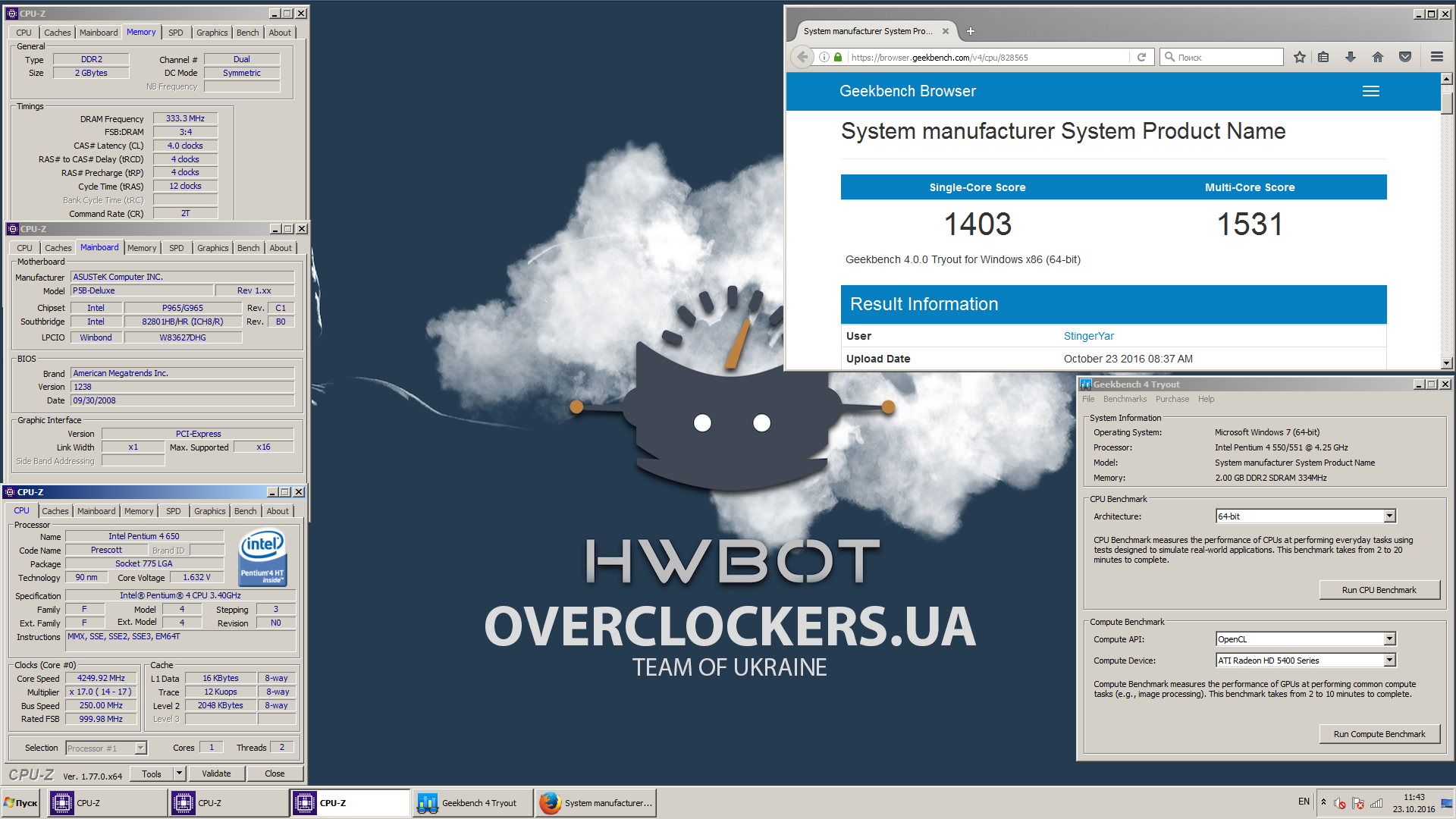Show hidden system tray icons

(x=1323, y=802)
